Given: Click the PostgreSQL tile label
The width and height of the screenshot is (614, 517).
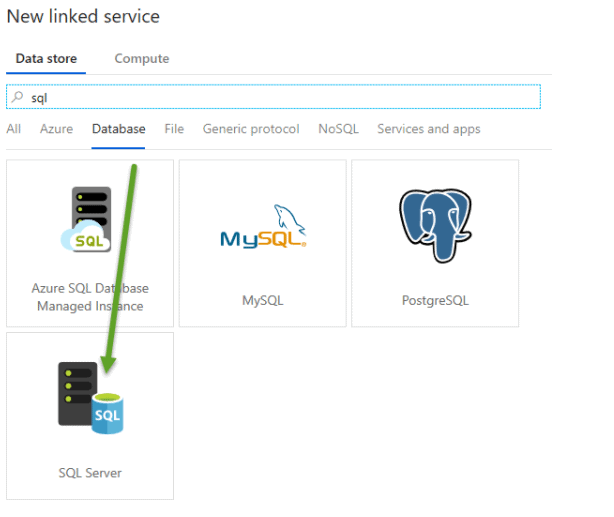Looking at the screenshot, I should click(435, 300).
